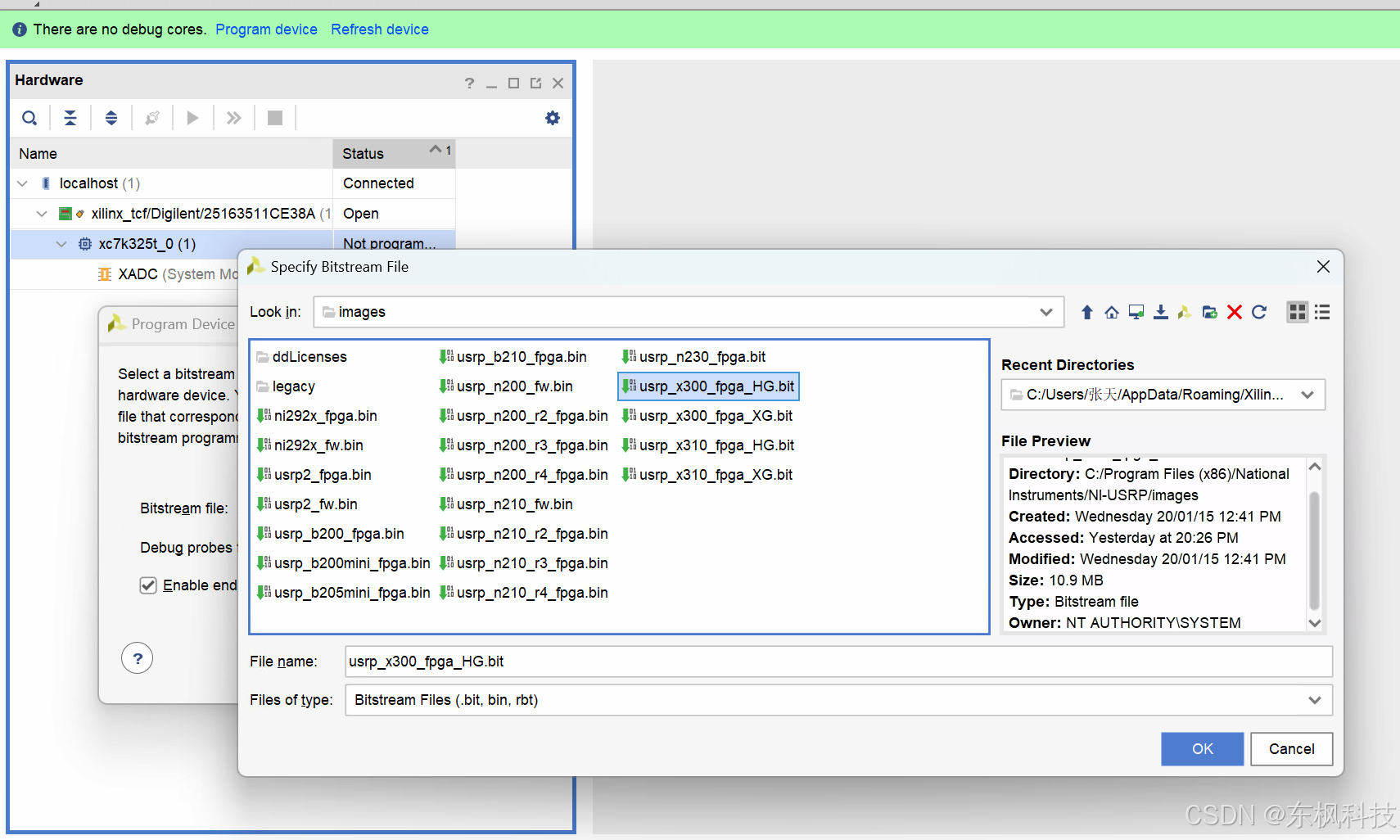The image size is (1400, 840).
Task: Go to Desktop directory icon
Action: click(x=1136, y=312)
